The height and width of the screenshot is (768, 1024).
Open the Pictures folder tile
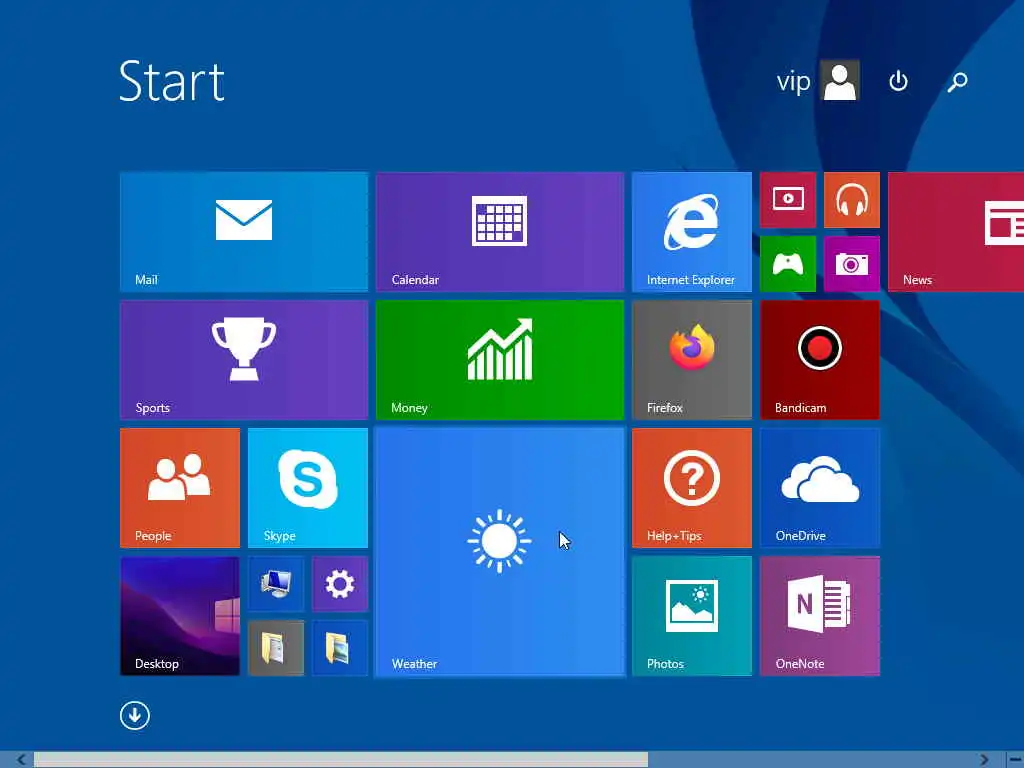pyautogui.click(x=340, y=648)
